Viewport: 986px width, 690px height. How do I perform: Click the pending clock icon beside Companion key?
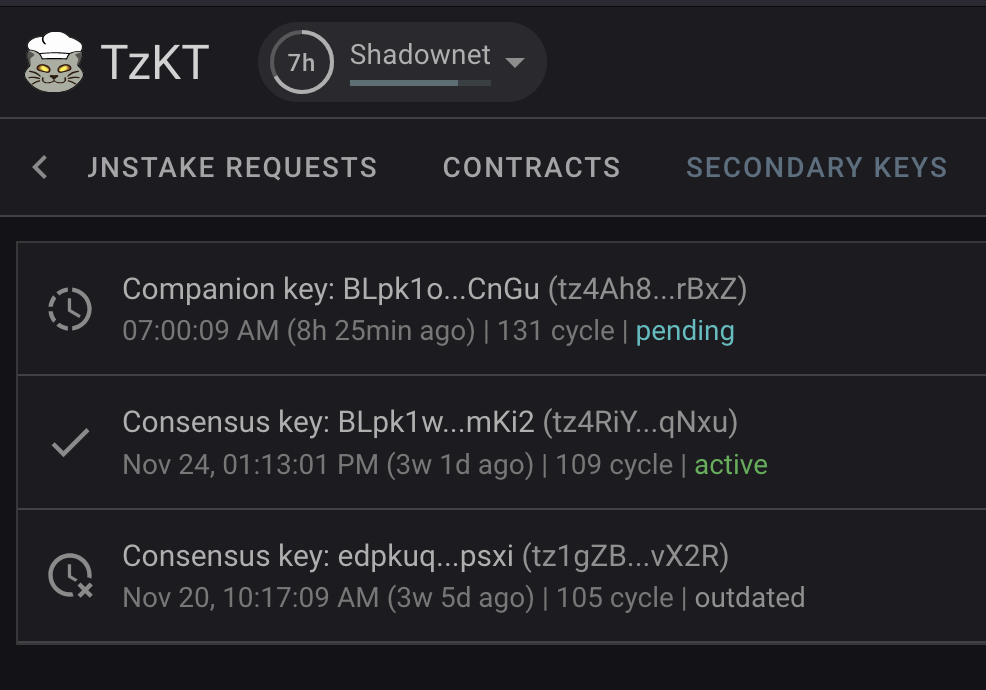pyautogui.click(x=68, y=307)
